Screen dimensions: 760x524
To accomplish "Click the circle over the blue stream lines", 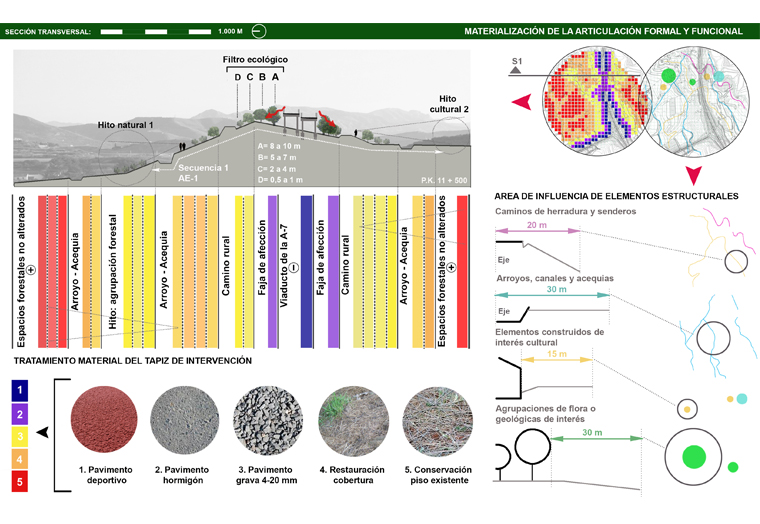I will pos(713,338).
